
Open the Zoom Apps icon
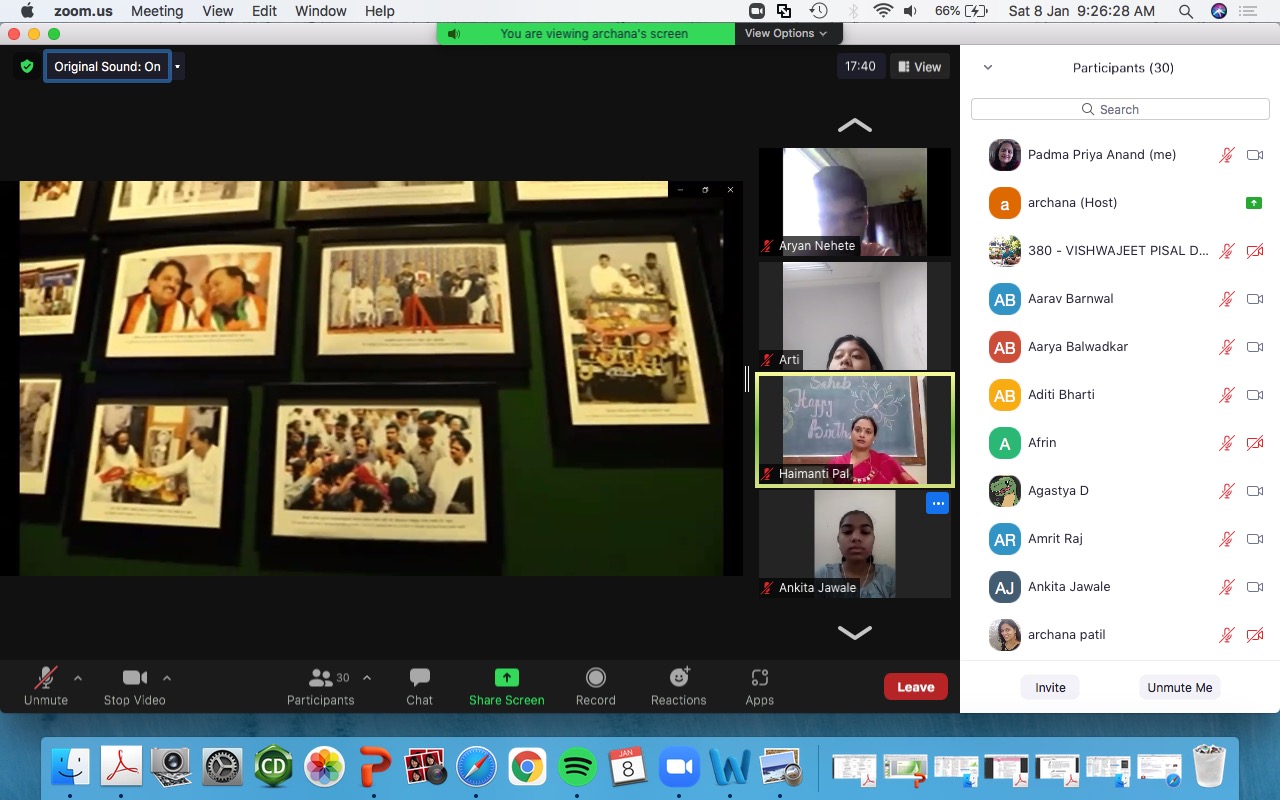click(759, 679)
